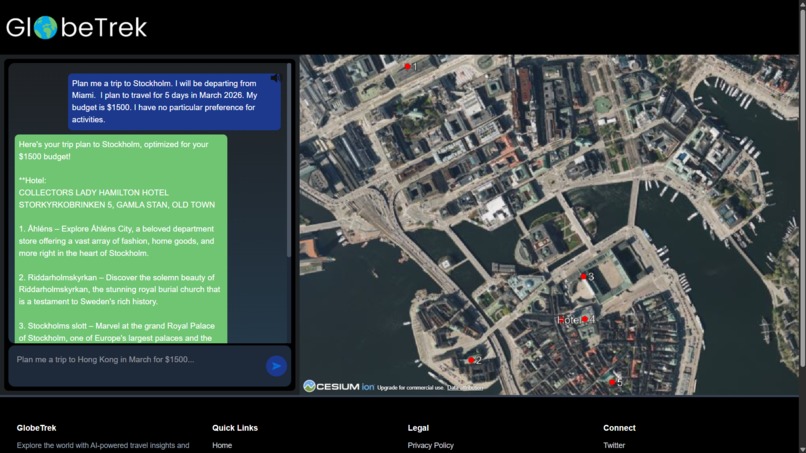Open the Privacy Policy link
This screenshot has height=453, width=806.
[x=431, y=445]
